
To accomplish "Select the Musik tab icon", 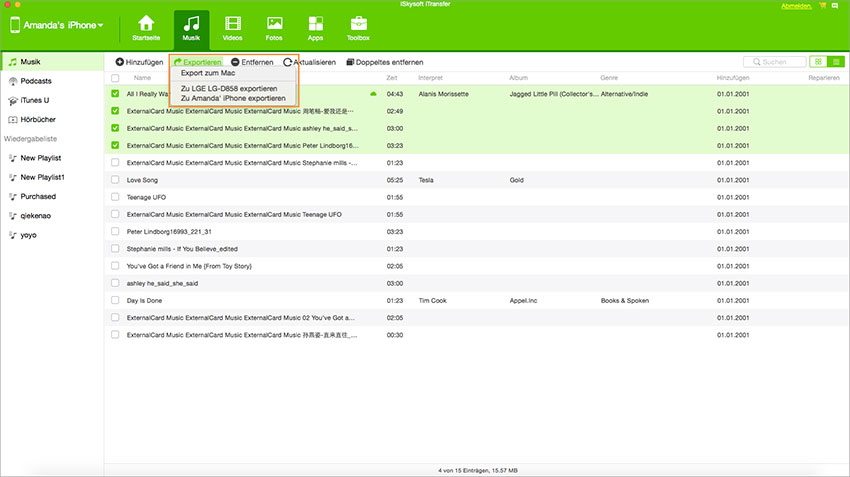I will click(191, 23).
